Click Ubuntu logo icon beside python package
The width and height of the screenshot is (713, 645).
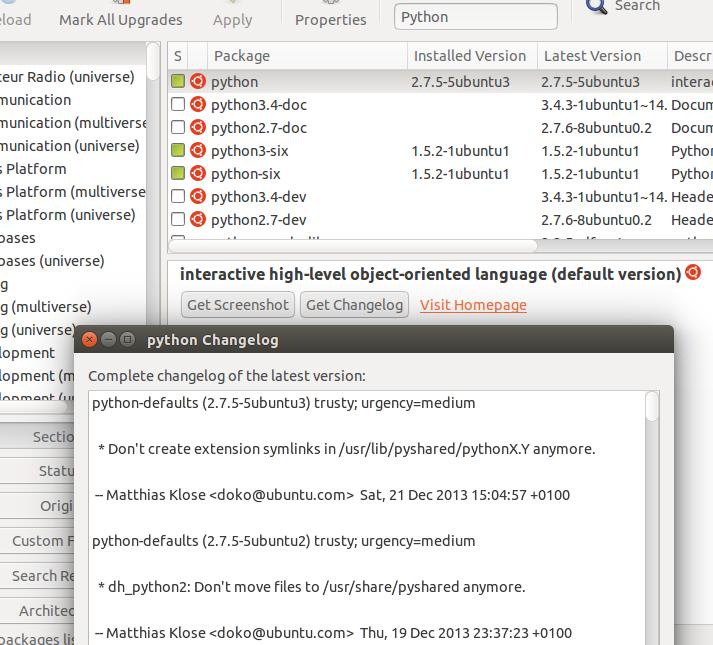(x=198, y=81)
